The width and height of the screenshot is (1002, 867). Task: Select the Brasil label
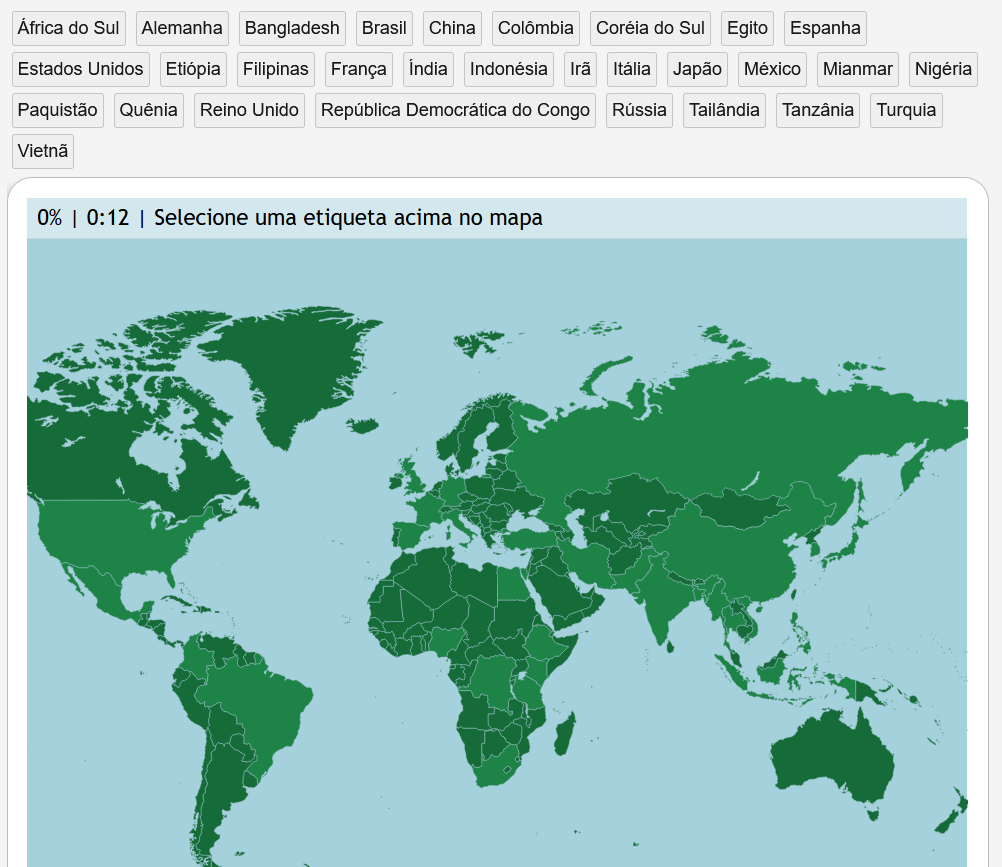384,28
